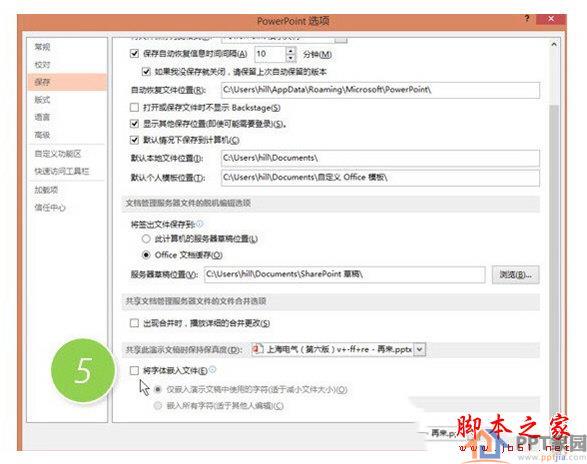Enable 出现合并时显示详细的合并更改 checkbox
Screen dimensions: 587x464
(x=134, y=323)
